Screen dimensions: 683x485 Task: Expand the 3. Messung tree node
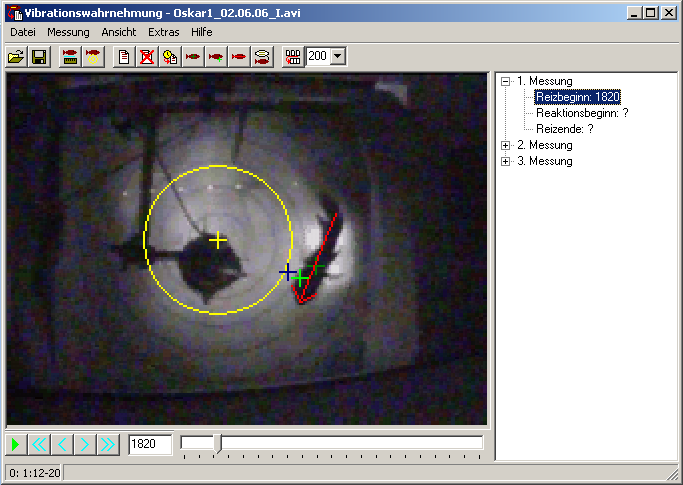pos(505,162)
